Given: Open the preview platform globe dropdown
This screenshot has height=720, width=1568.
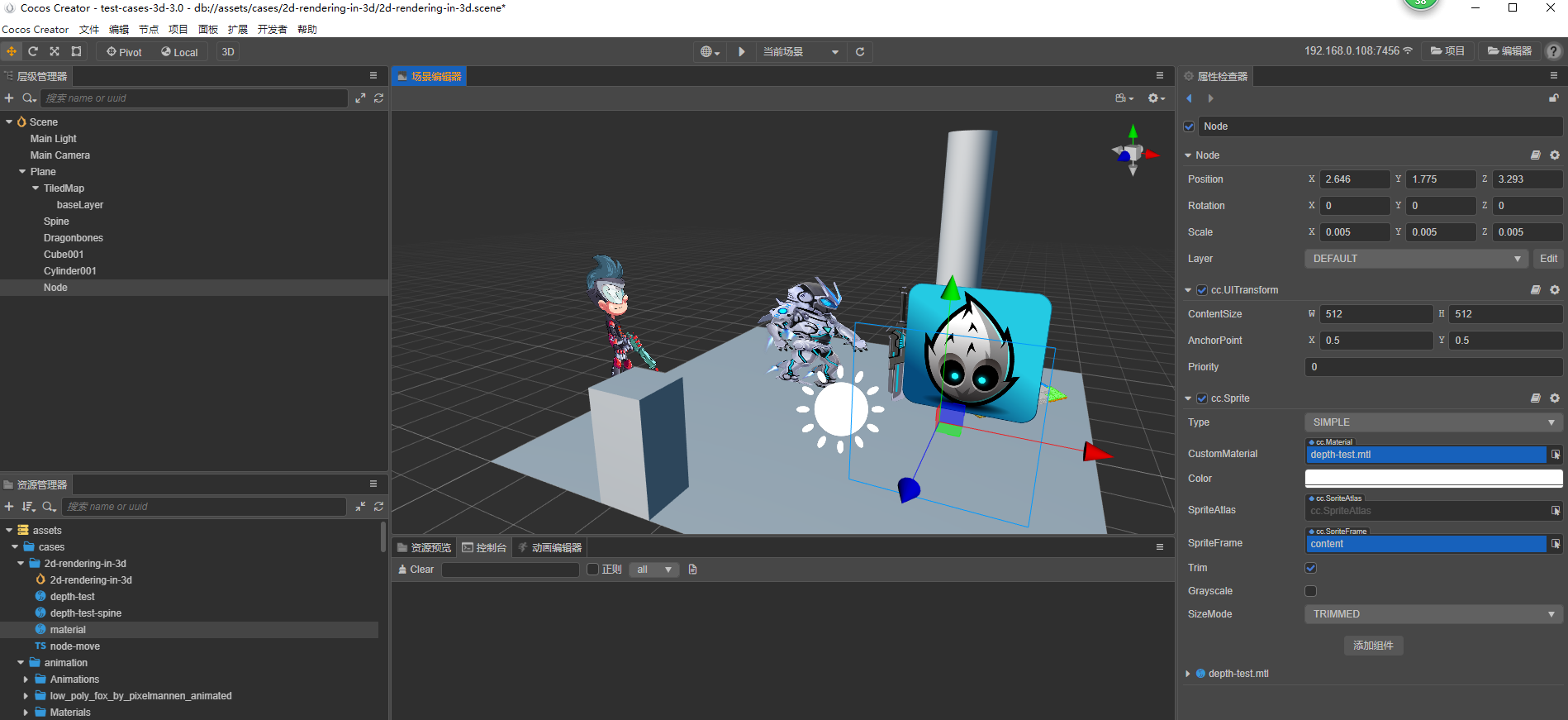Looking at the screenshot, I should [710, 52].
